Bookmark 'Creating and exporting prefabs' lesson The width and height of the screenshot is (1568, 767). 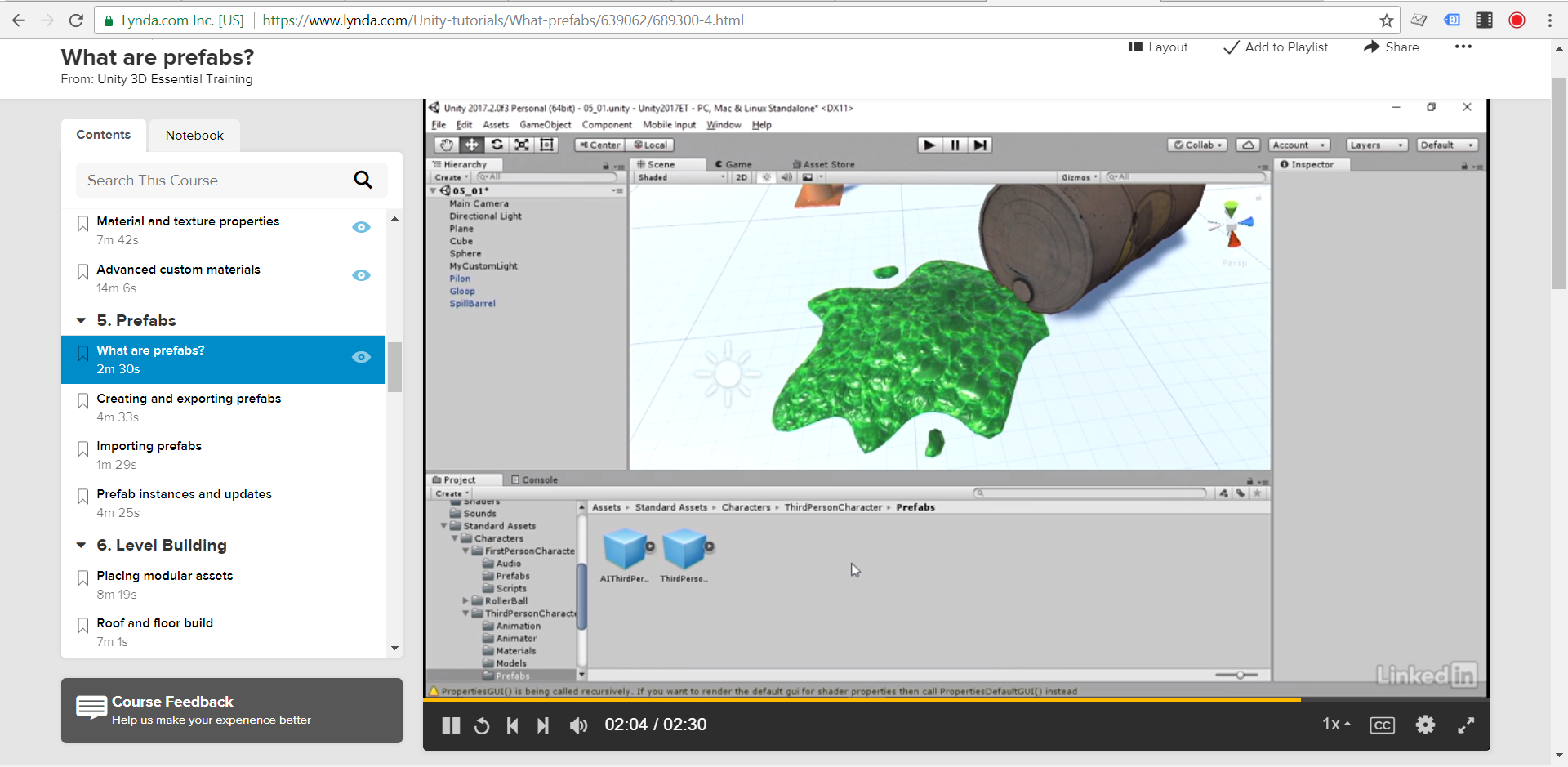point(82,401)
